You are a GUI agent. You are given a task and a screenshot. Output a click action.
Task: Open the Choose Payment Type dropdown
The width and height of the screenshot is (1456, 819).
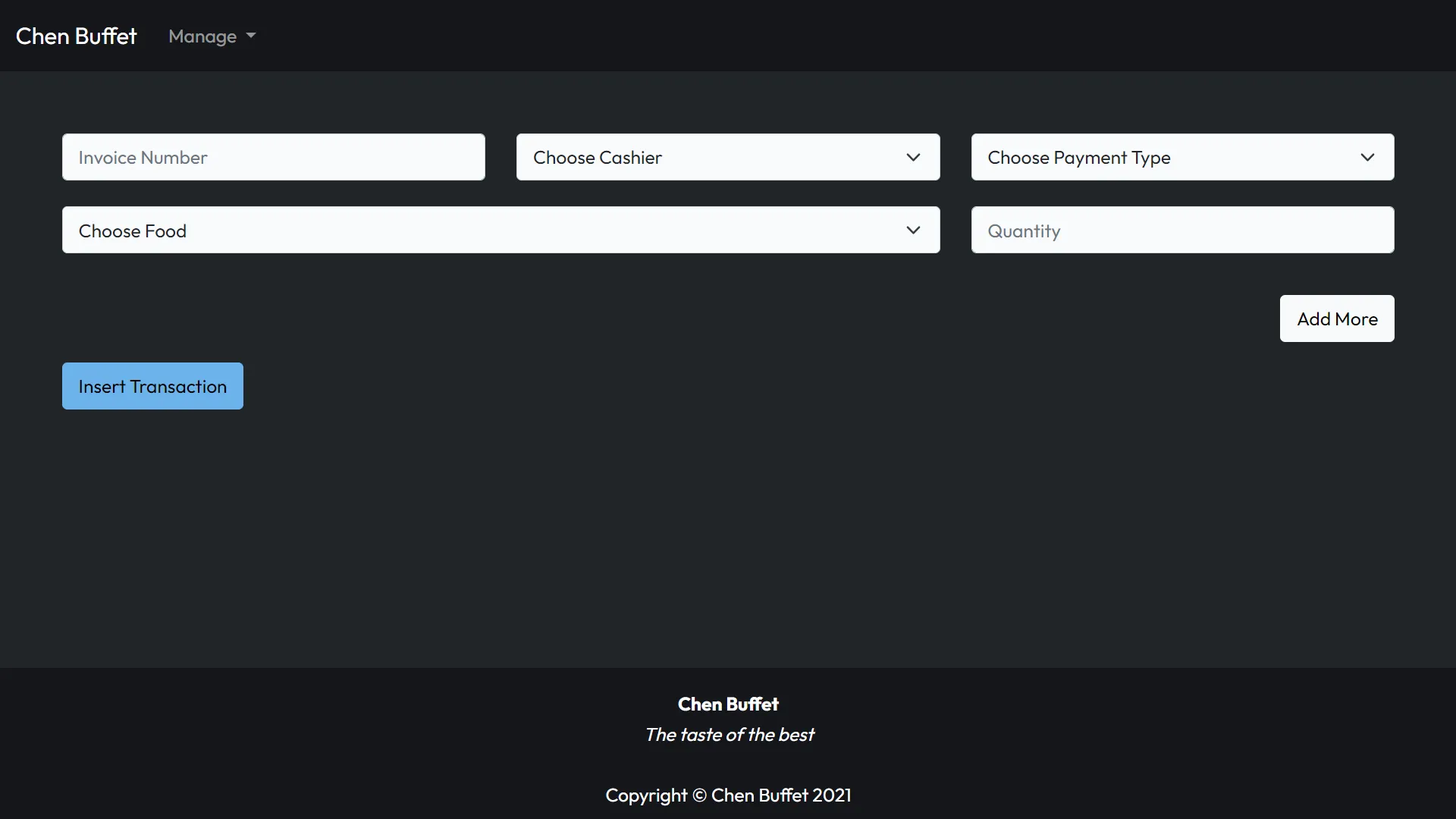tap(1181, 157)
